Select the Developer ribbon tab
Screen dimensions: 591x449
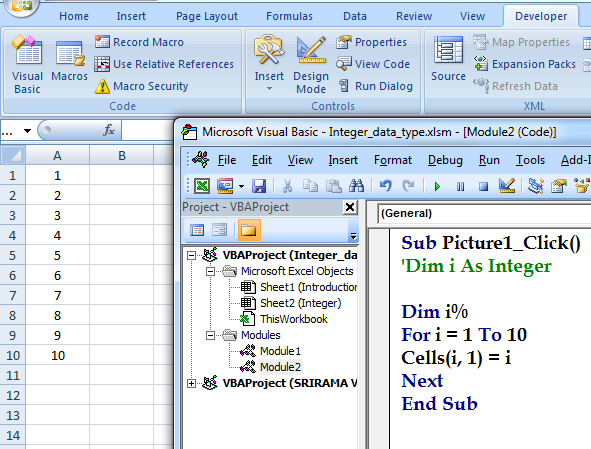541,16
